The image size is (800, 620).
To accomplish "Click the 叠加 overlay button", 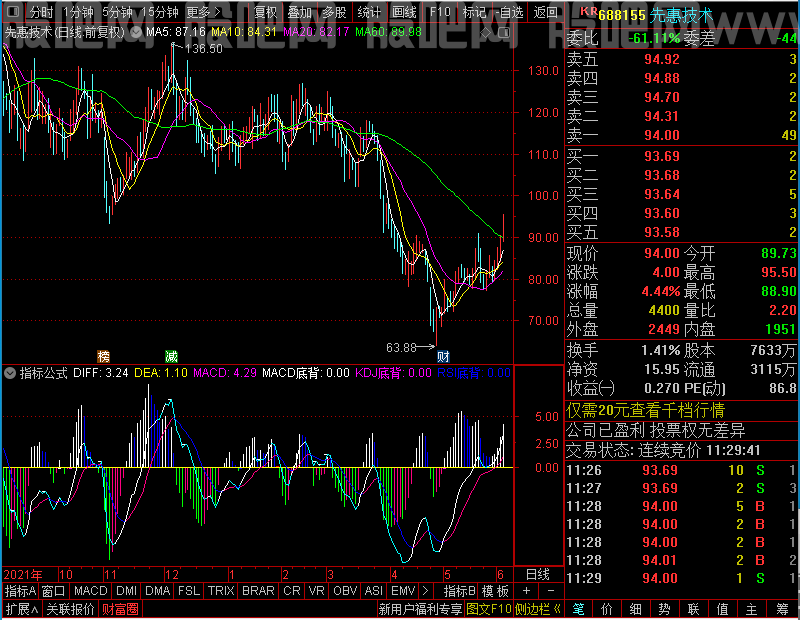I will (299, 12).
